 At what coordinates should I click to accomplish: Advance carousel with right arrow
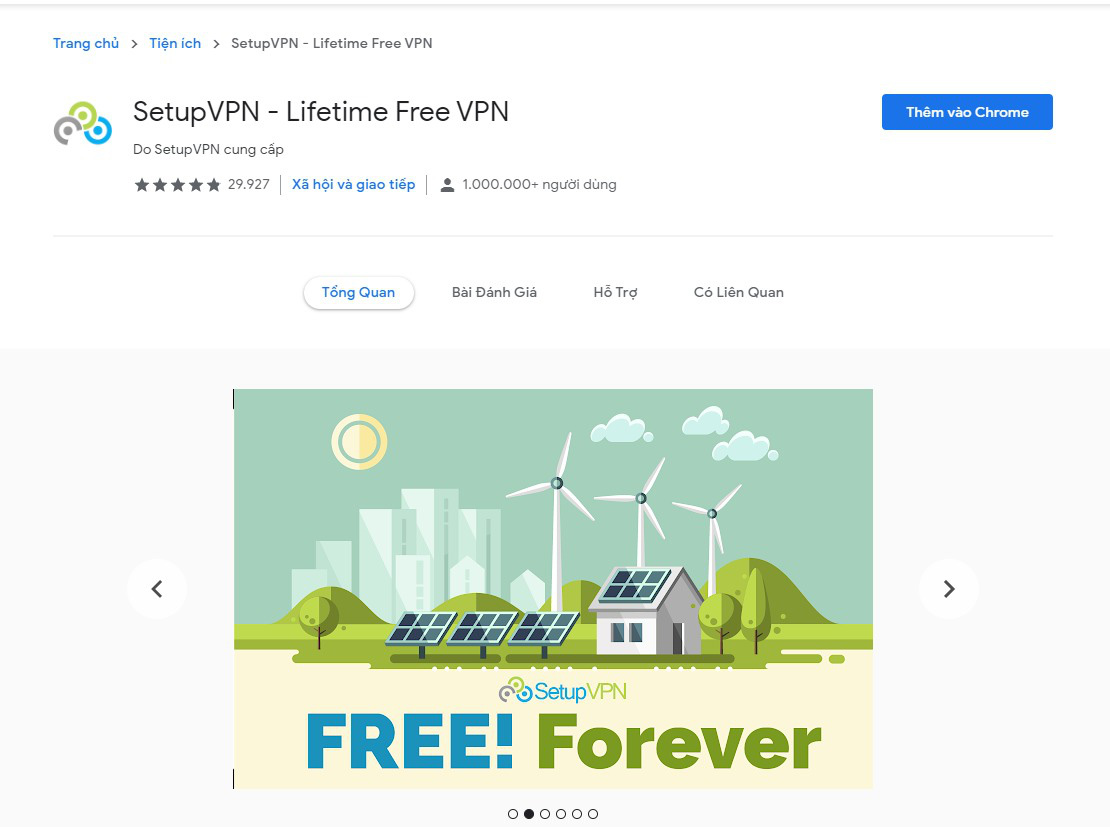[x=949, y=588]
